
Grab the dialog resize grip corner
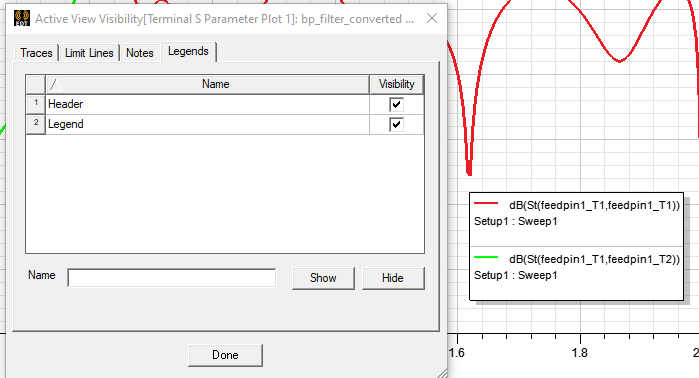tap(441, 373)
